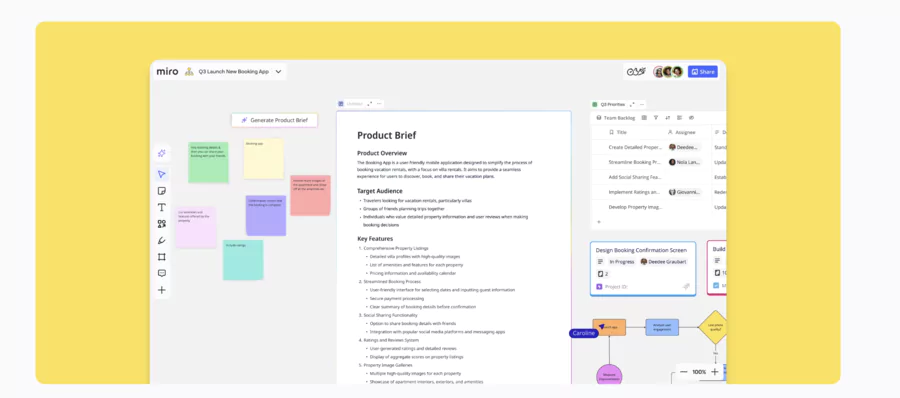This screenshot has height=398, width=900.
Task: Zoom in with the plus button
Action: (x=715, y=372)
